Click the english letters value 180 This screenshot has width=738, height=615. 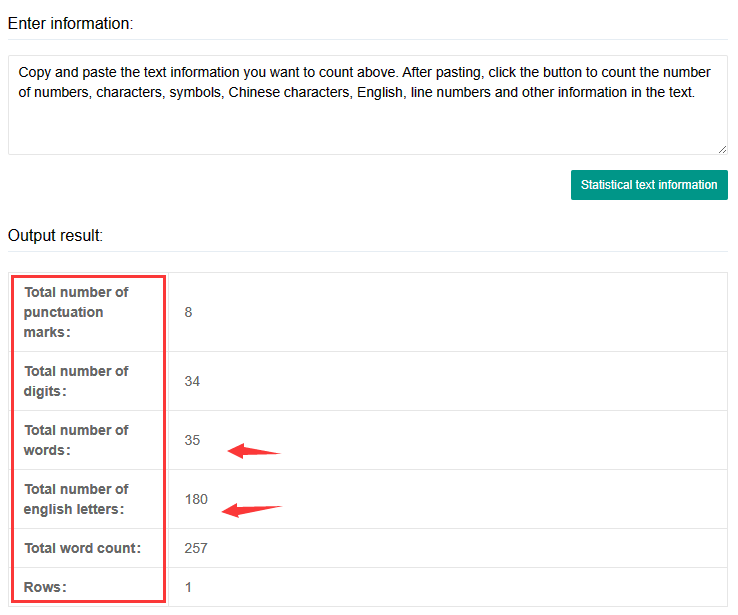pyautogui.click(x=196, y=499)
